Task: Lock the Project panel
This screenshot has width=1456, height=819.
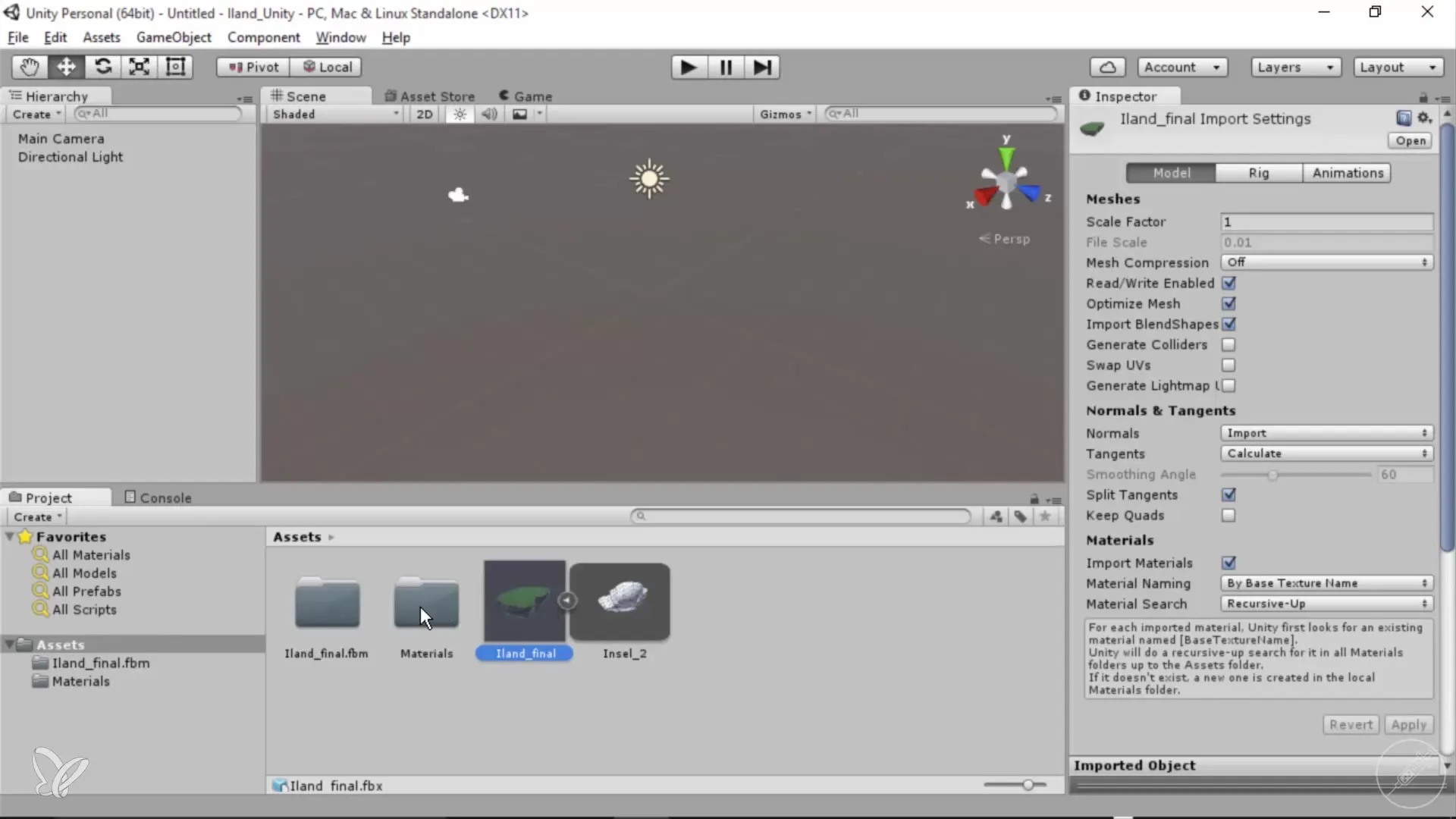Action: [1034, 499]
